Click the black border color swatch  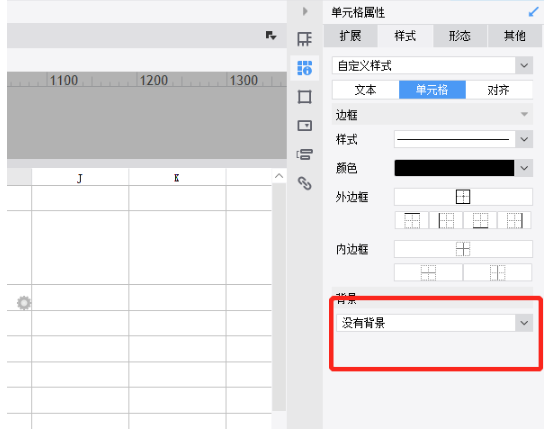click(454, 168)
